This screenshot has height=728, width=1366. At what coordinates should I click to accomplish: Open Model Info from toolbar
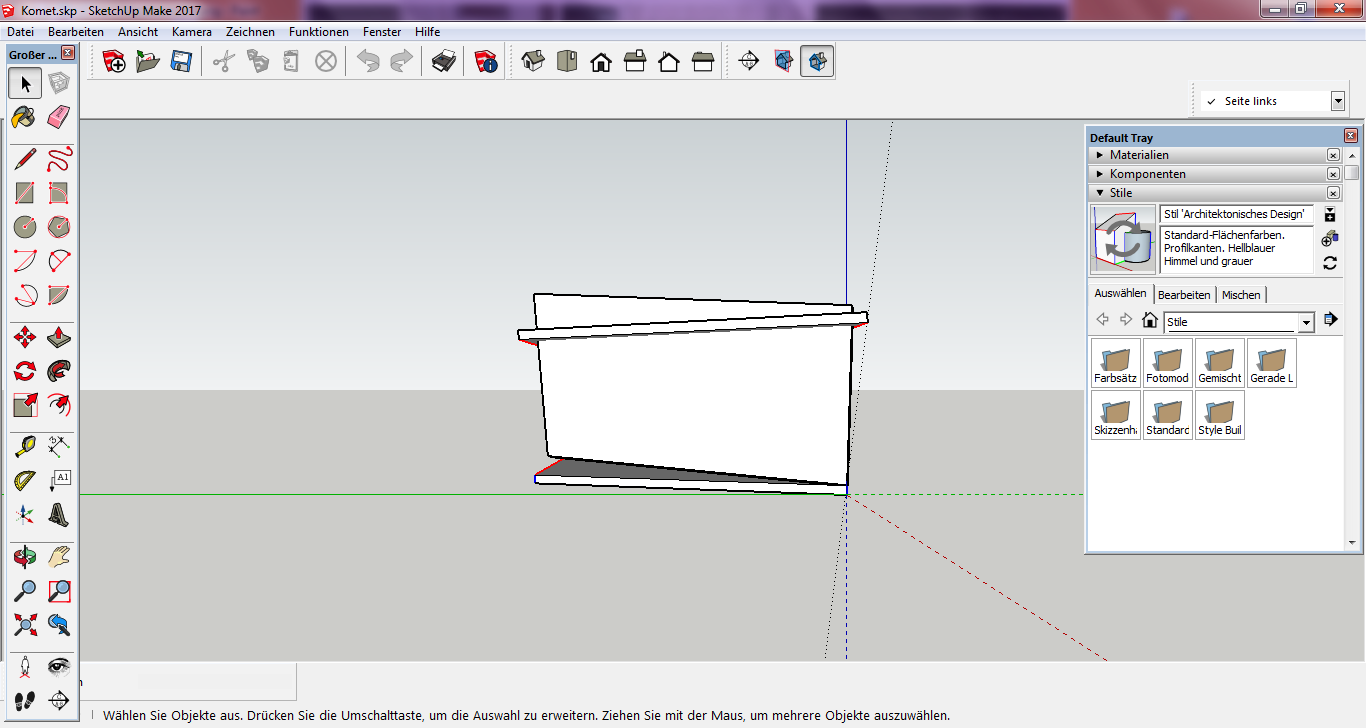[486, 62]
